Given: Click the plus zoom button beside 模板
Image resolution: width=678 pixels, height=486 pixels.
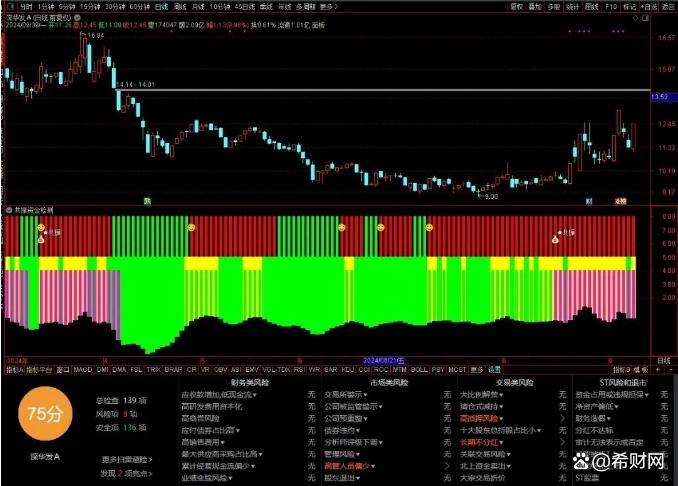Looking at the screenshot, I should pyautogui.click(x=657, y=370).
